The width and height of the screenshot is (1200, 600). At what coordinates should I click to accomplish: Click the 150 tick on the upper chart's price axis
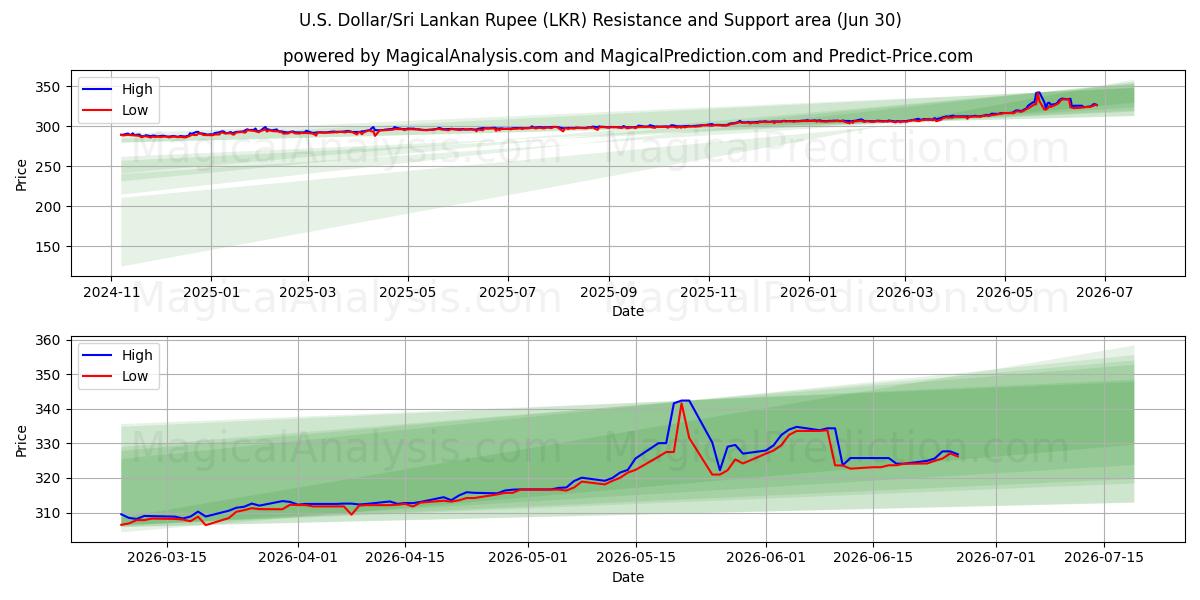(50, 247)
